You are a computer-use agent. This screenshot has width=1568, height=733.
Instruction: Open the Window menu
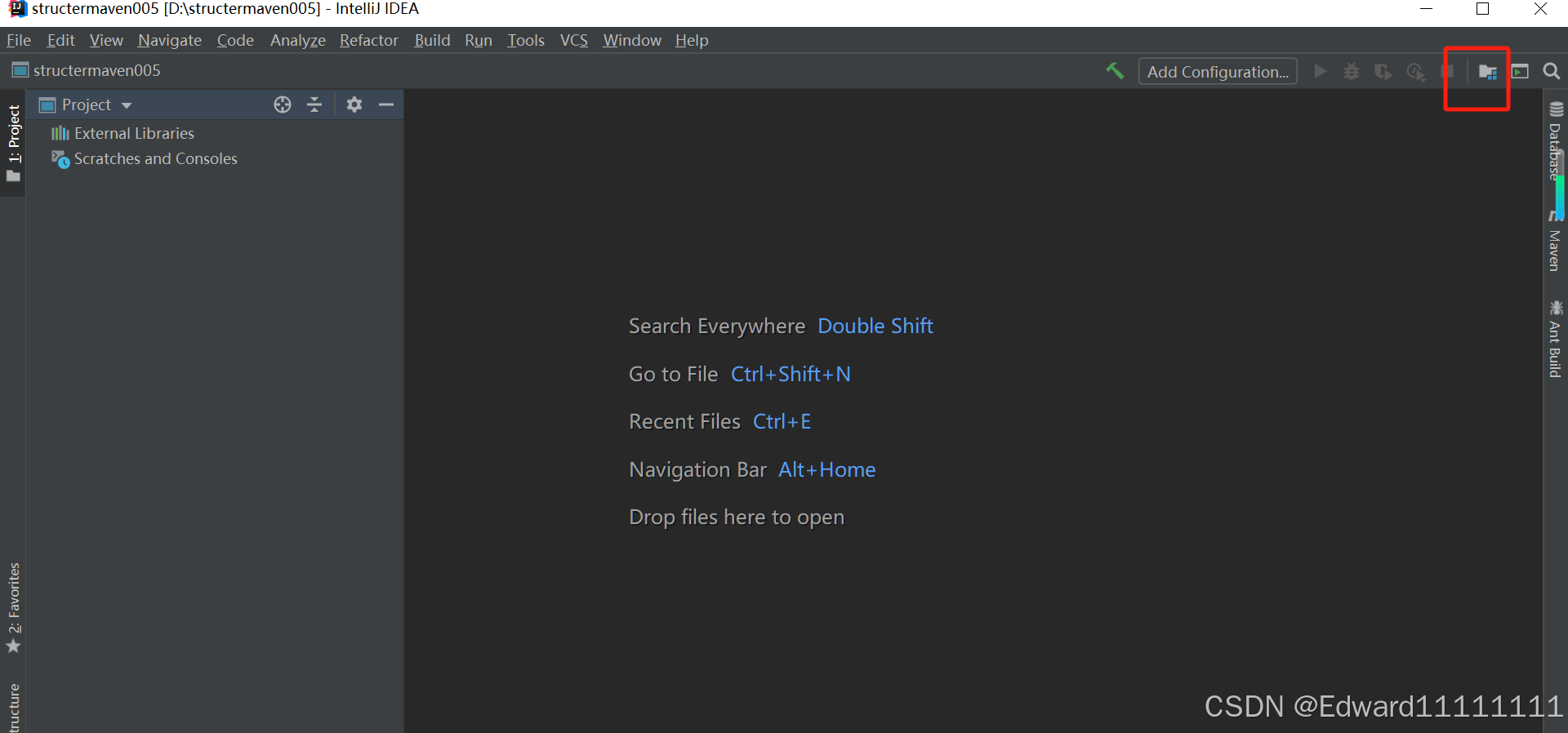[632, 40]
